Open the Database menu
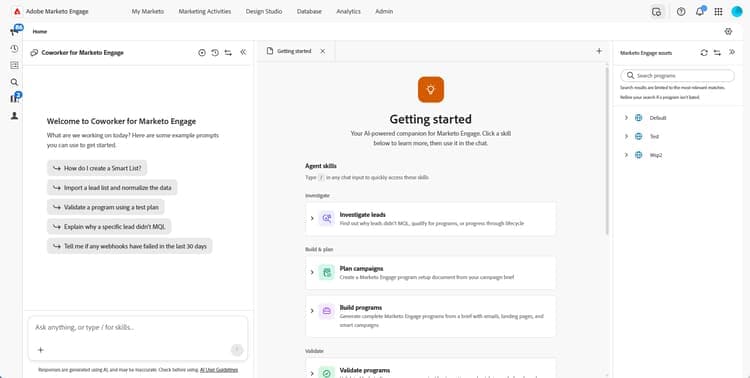The image size is (750, 378). coord(309,11)
